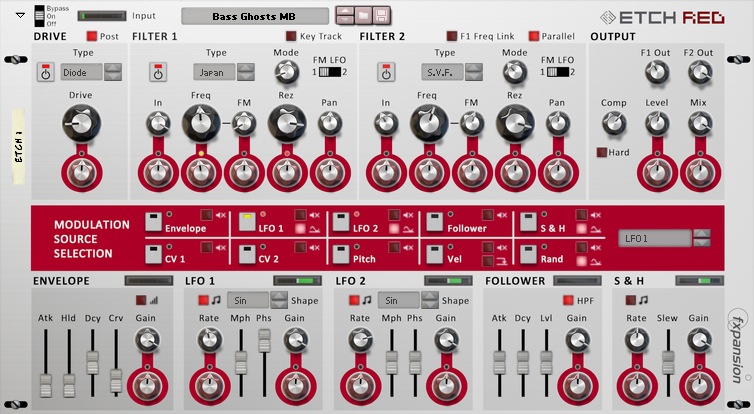The width and height of the screenshot is (754, 414).
Task: Click the F2 Out knob
Action: click(x=699, y=73)
